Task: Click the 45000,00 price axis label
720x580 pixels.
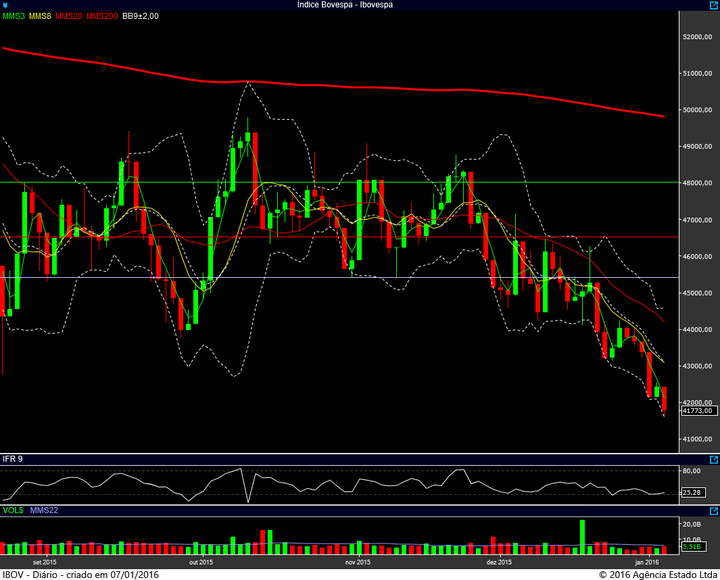Action: [698, 293]
